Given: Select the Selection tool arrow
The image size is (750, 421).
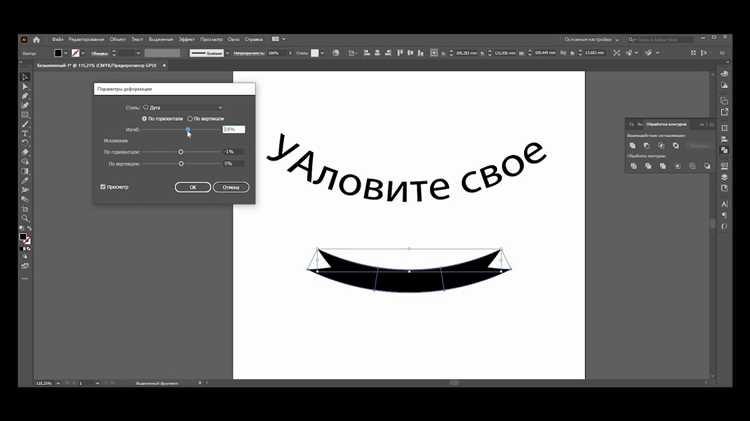Looking at the screenshot, I should click(26, 77).
